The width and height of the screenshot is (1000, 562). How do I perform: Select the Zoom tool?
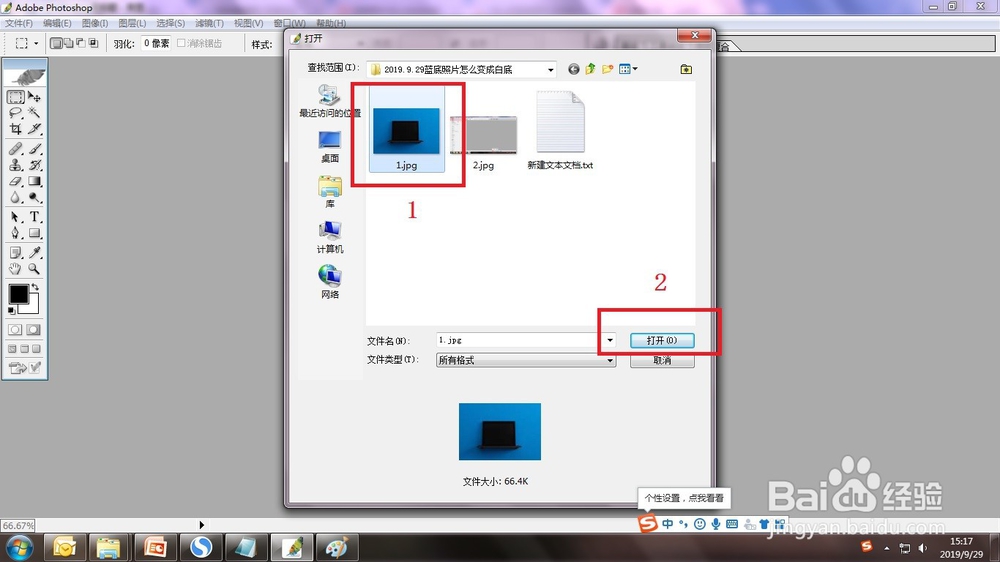point(34,269)
